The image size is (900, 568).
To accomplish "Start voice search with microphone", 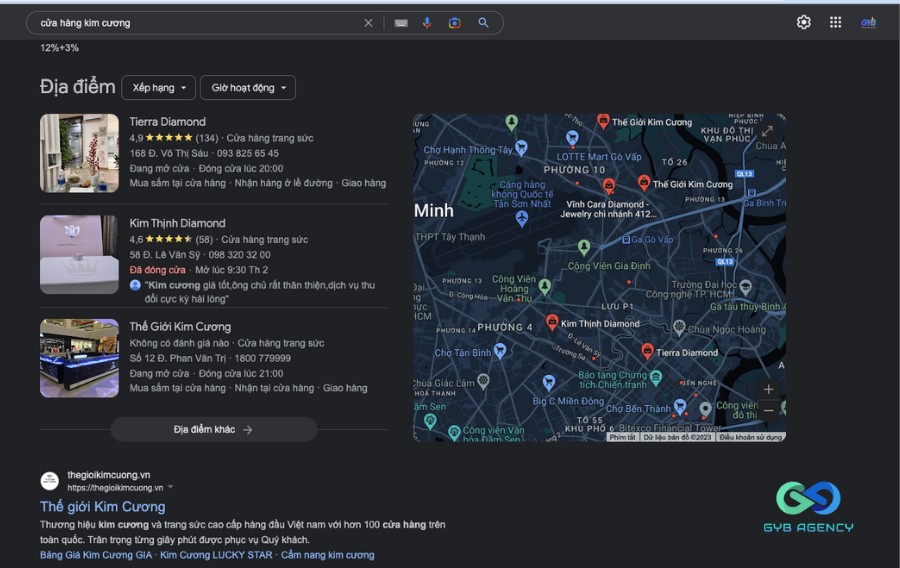I will 426,23.
